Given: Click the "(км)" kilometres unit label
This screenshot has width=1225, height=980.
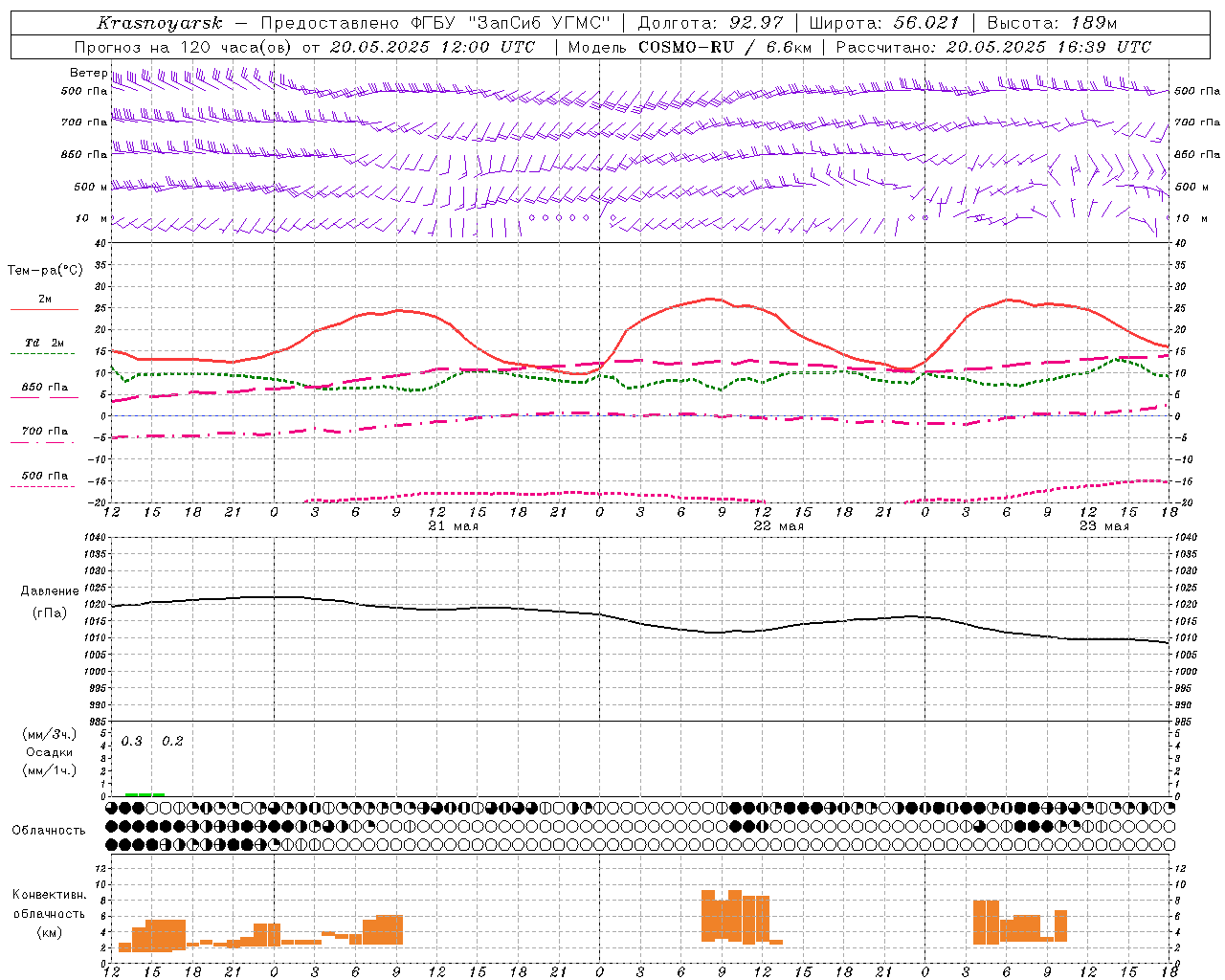Looking at the screenshot, I should pos(49,932).
